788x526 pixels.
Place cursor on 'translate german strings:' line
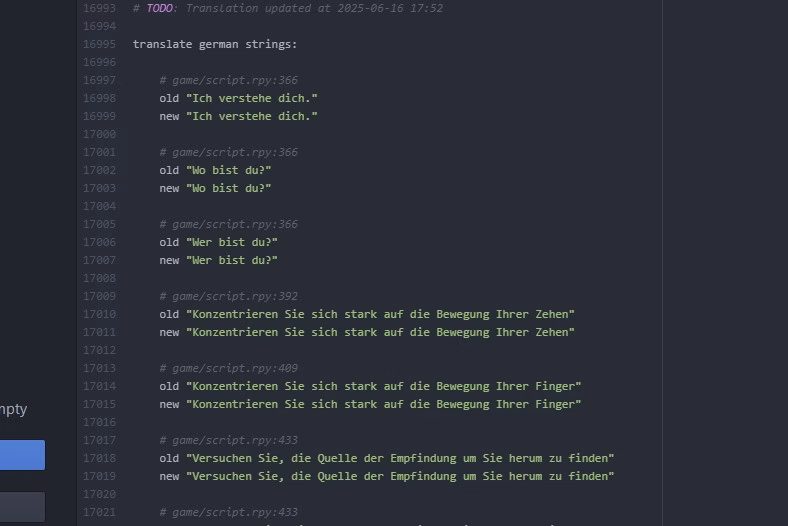[x=215, y=44]
